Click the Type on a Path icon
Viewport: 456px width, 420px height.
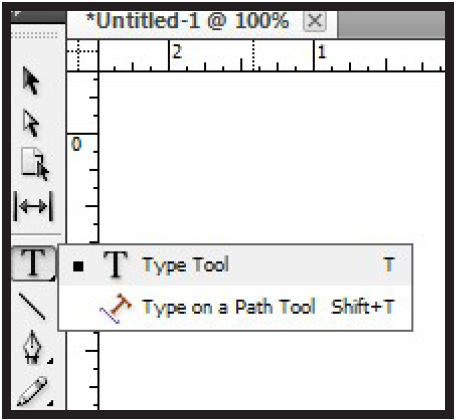click(x=116, y=308)
